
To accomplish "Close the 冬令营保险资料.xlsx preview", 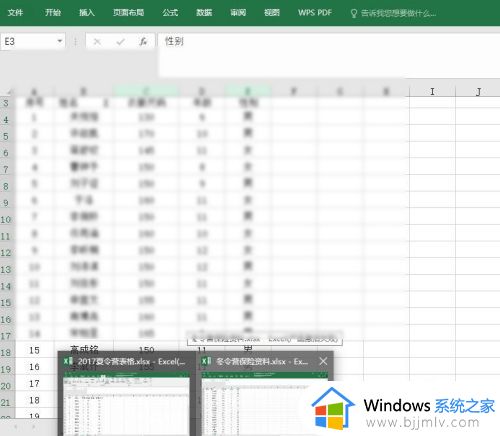I will pyautogui.click(x=323, y=361).
